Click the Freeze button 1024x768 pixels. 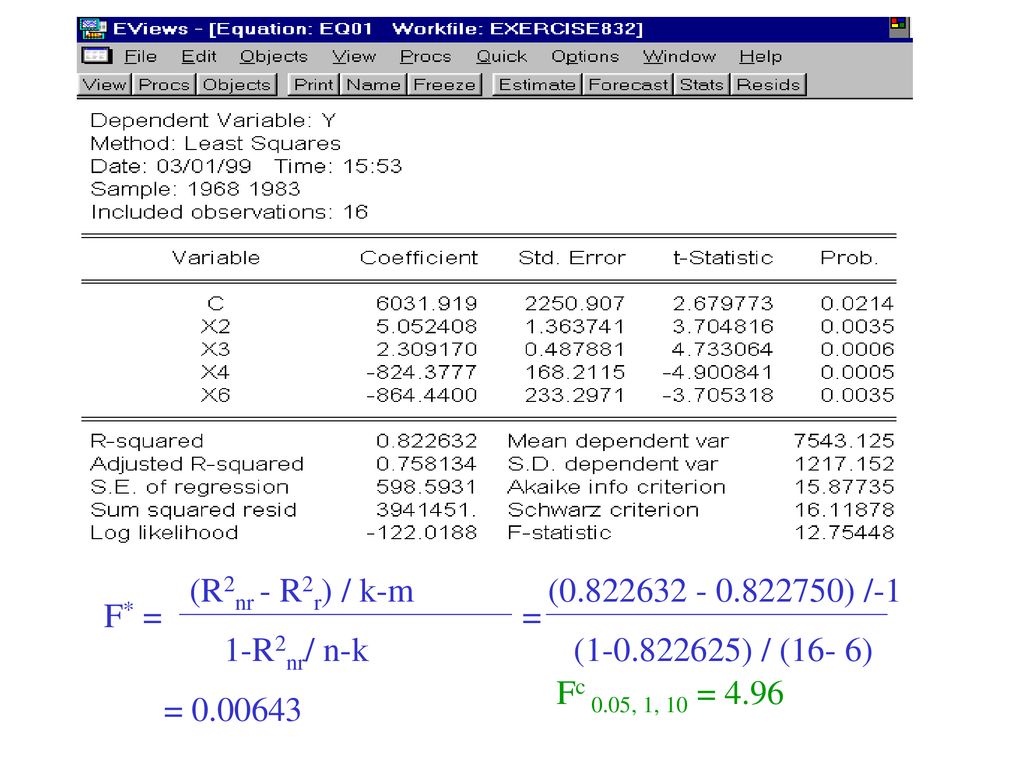pos(445,85)
